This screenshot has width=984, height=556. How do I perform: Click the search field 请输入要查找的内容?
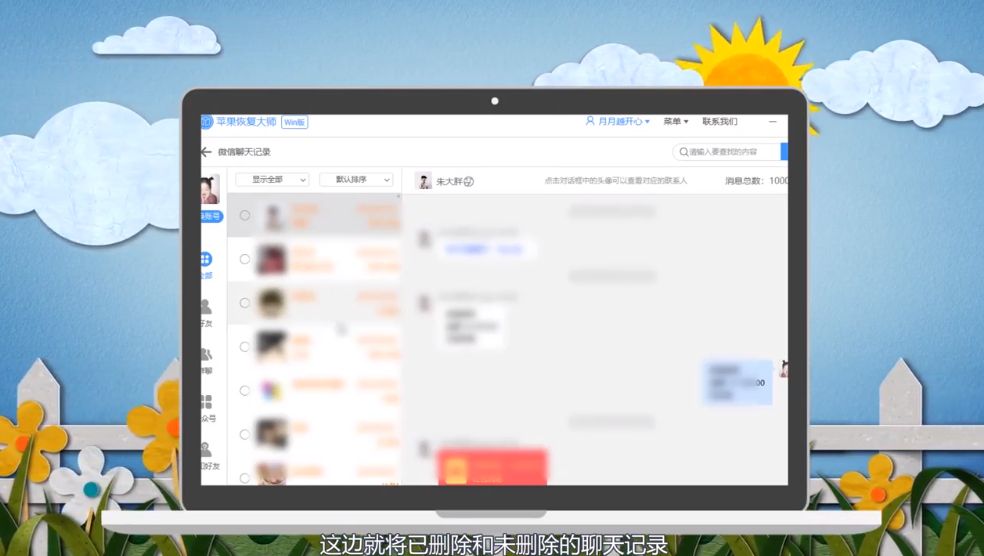727,152
